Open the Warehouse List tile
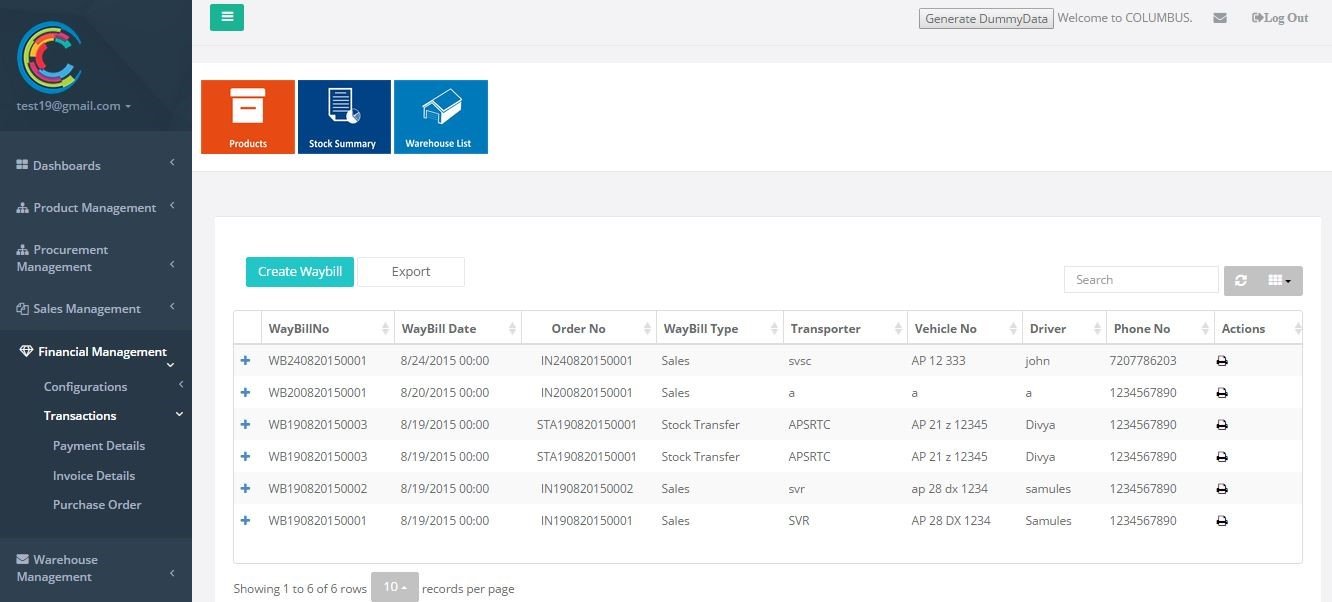Image resolution: width=1332 pixels, height=602 pixels. pos(441,117)
